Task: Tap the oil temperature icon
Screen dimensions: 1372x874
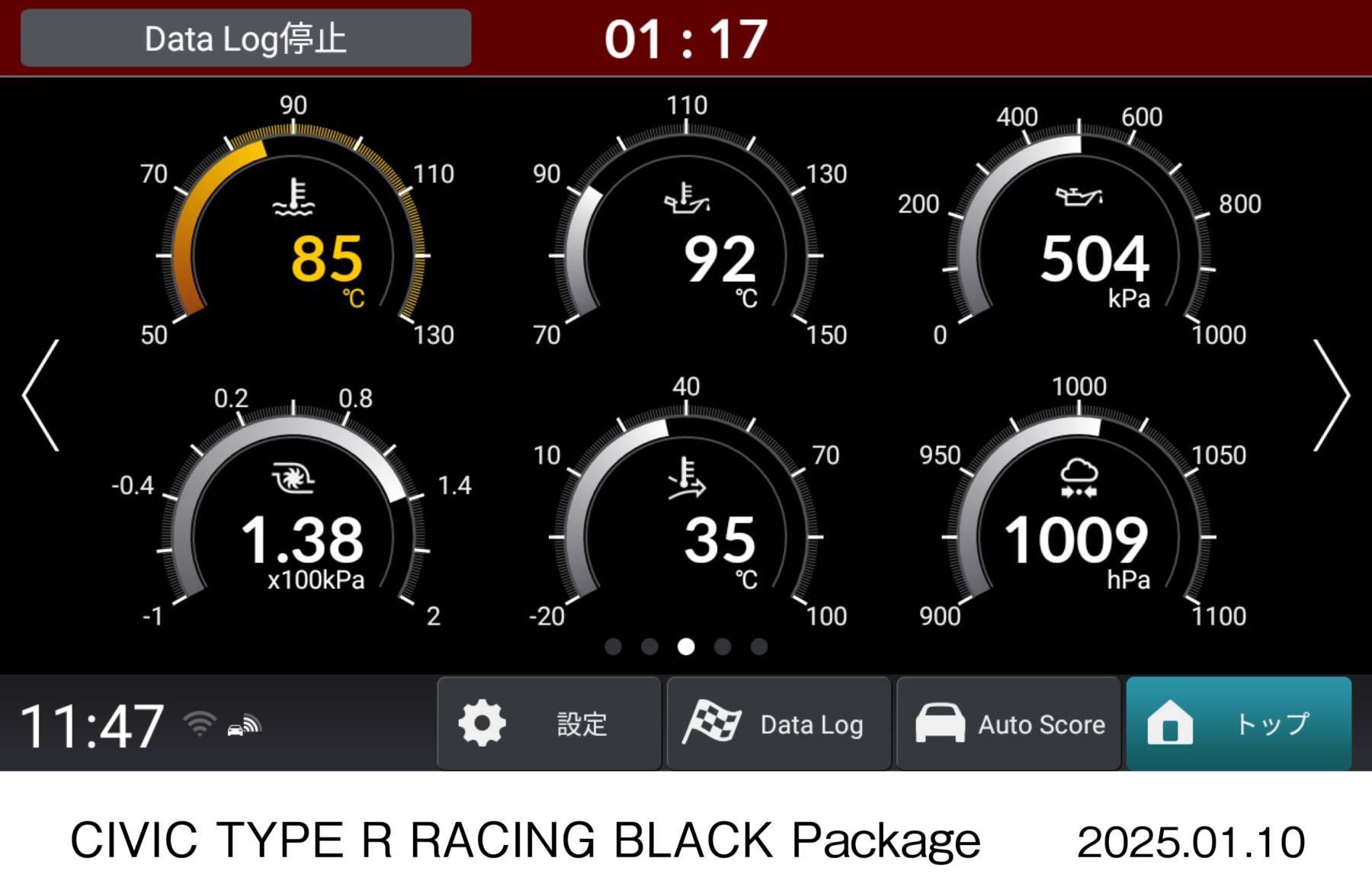Action: (x=687, y=198)
